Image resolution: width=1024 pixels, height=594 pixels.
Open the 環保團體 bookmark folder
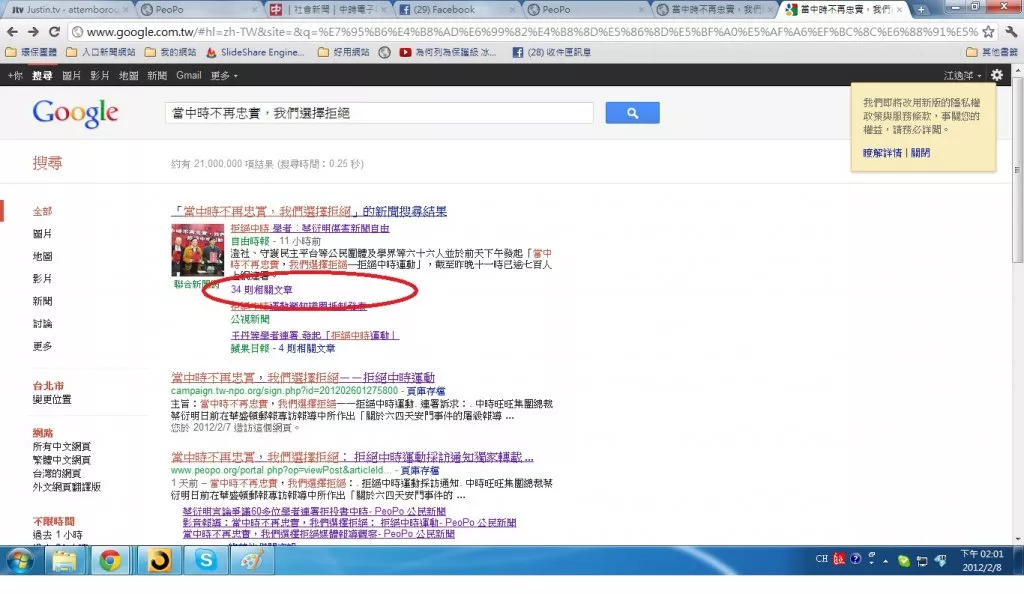pos(31,52)
